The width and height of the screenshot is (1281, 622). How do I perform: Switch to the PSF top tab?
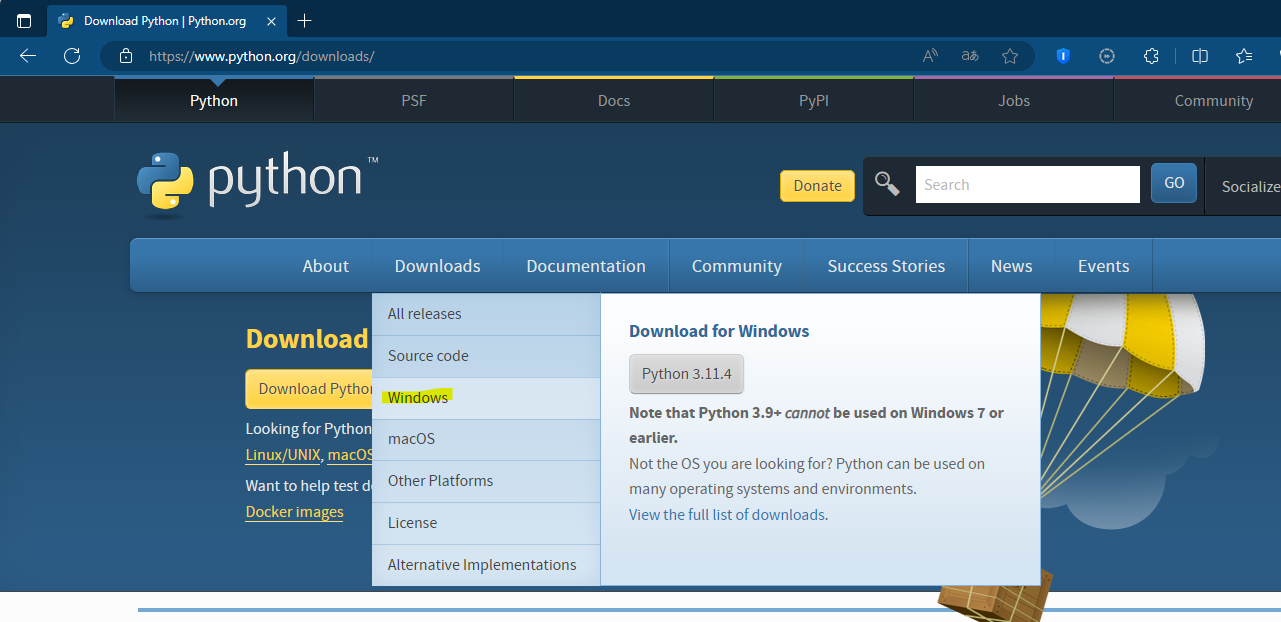tap(414, 100)
